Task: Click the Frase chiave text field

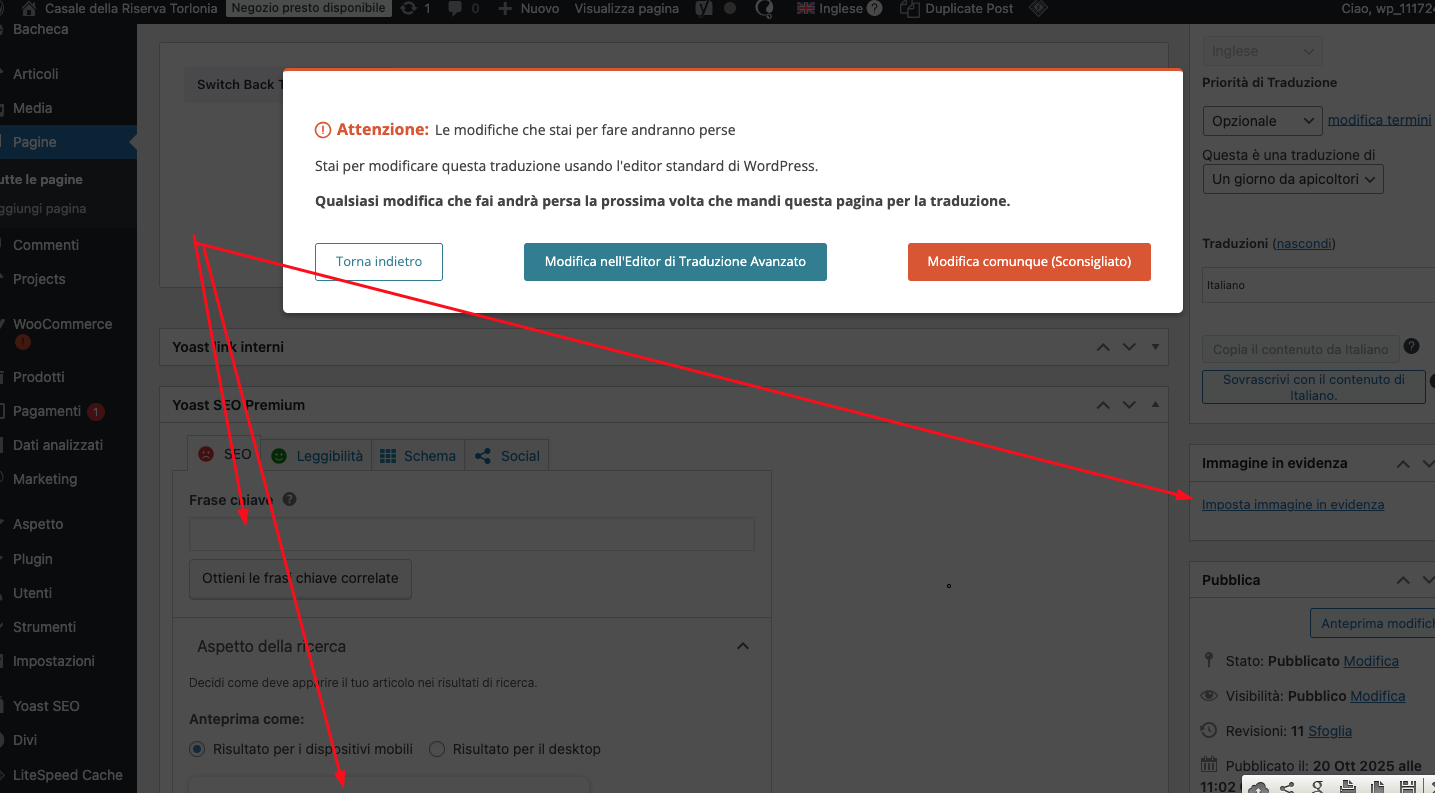Action: pyautogui.click(x=471, y=534)
